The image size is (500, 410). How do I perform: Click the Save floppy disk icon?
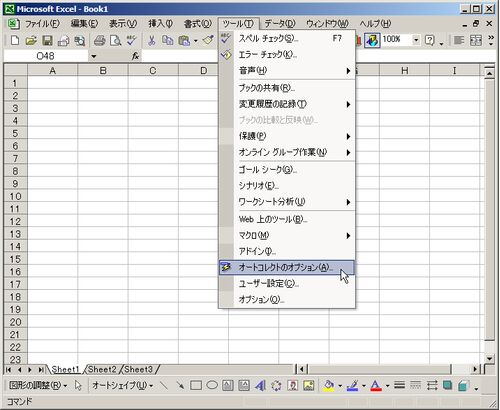pyautogui.click(x=47, y=41)
